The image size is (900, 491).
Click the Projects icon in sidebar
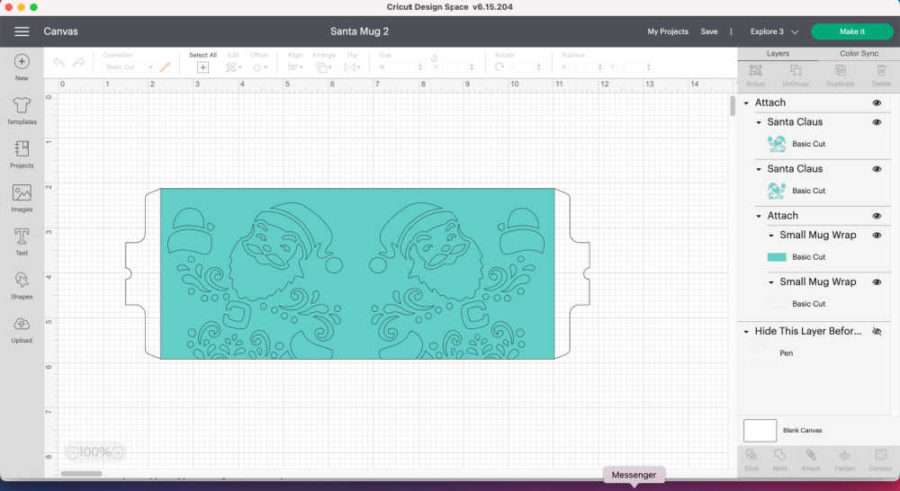(x=22, y=153)
